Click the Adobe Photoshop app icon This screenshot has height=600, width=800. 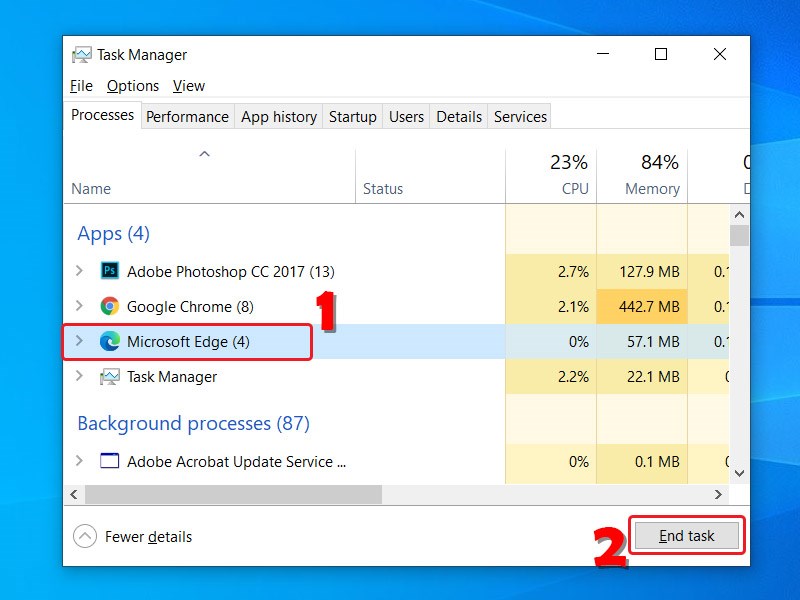point(109,271)
